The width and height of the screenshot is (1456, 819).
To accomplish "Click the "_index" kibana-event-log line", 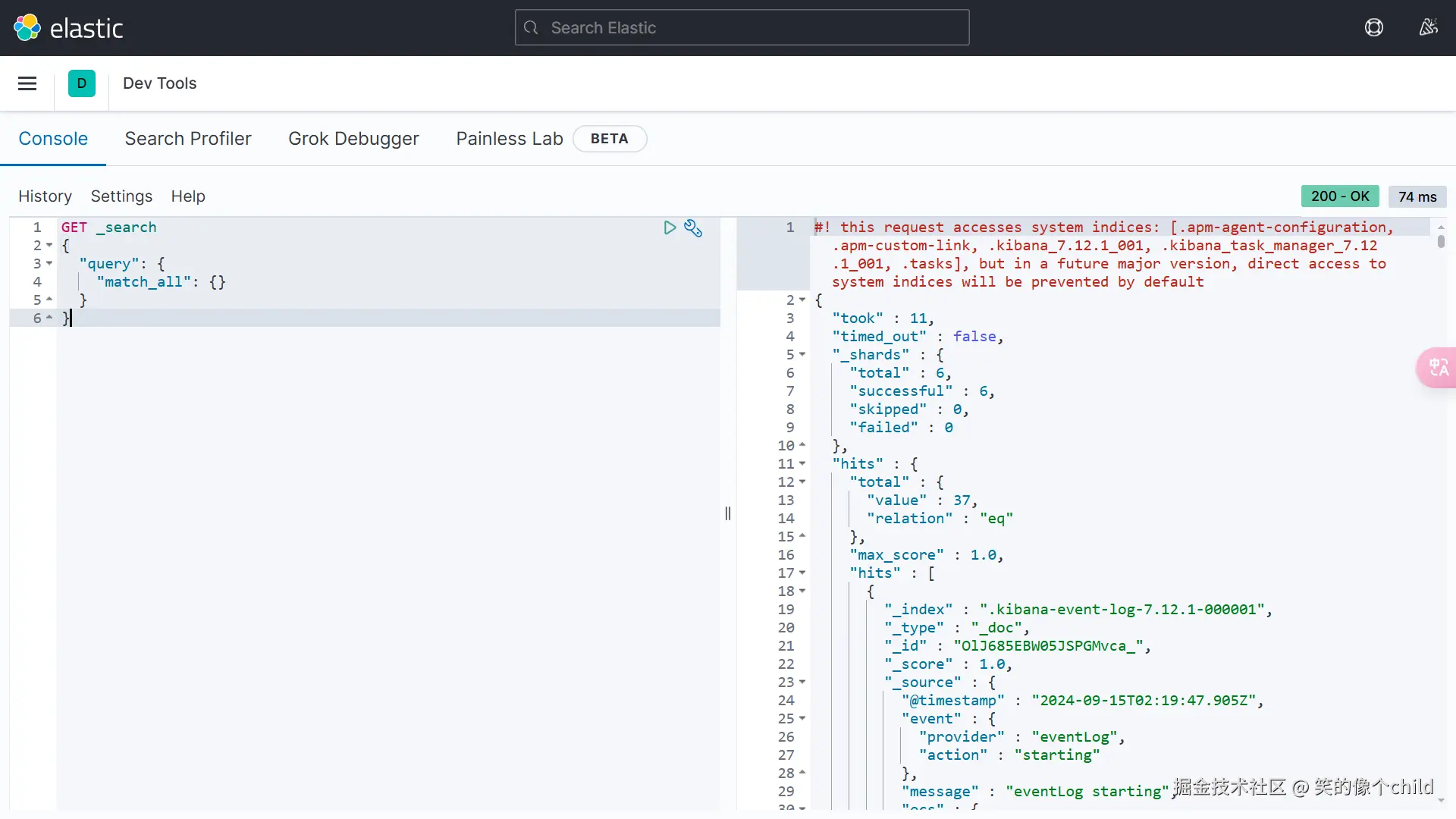I will click(1078, 610).
